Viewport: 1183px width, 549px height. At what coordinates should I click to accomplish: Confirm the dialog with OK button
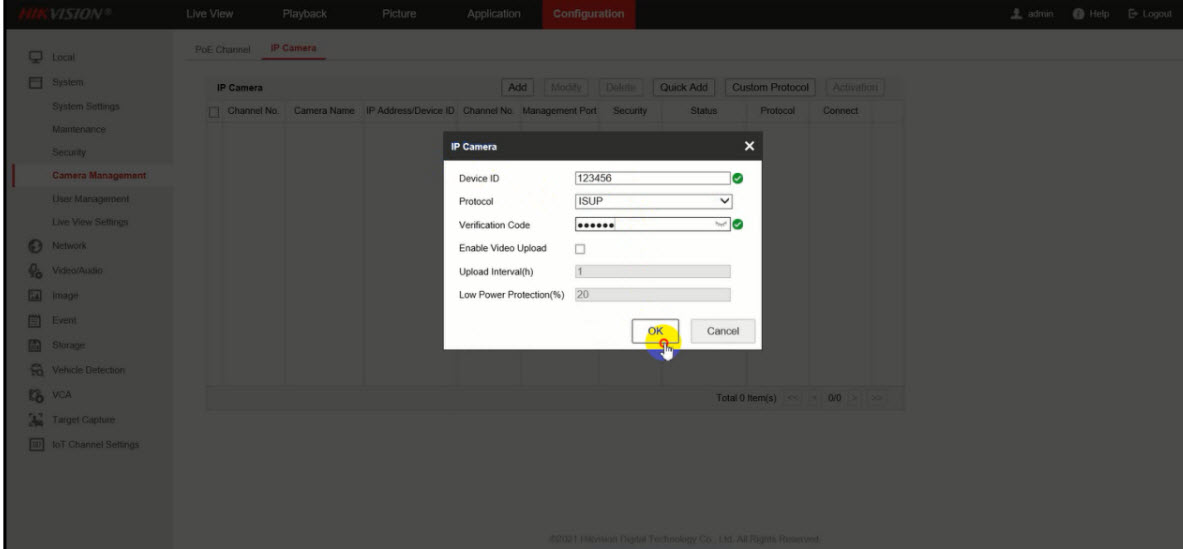click(x=655, y=331)
